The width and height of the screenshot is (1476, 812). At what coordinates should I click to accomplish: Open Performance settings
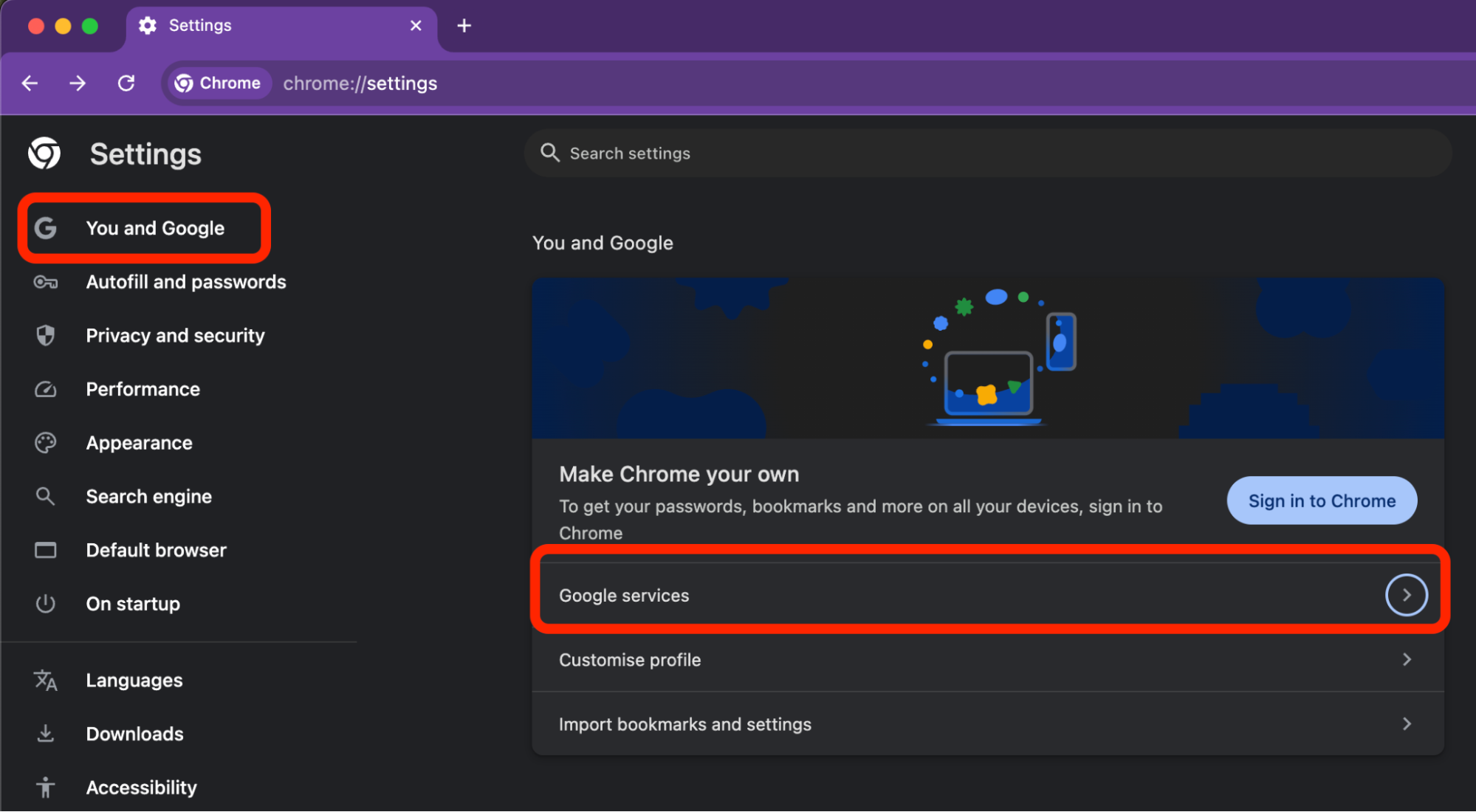tap(143, 390)
